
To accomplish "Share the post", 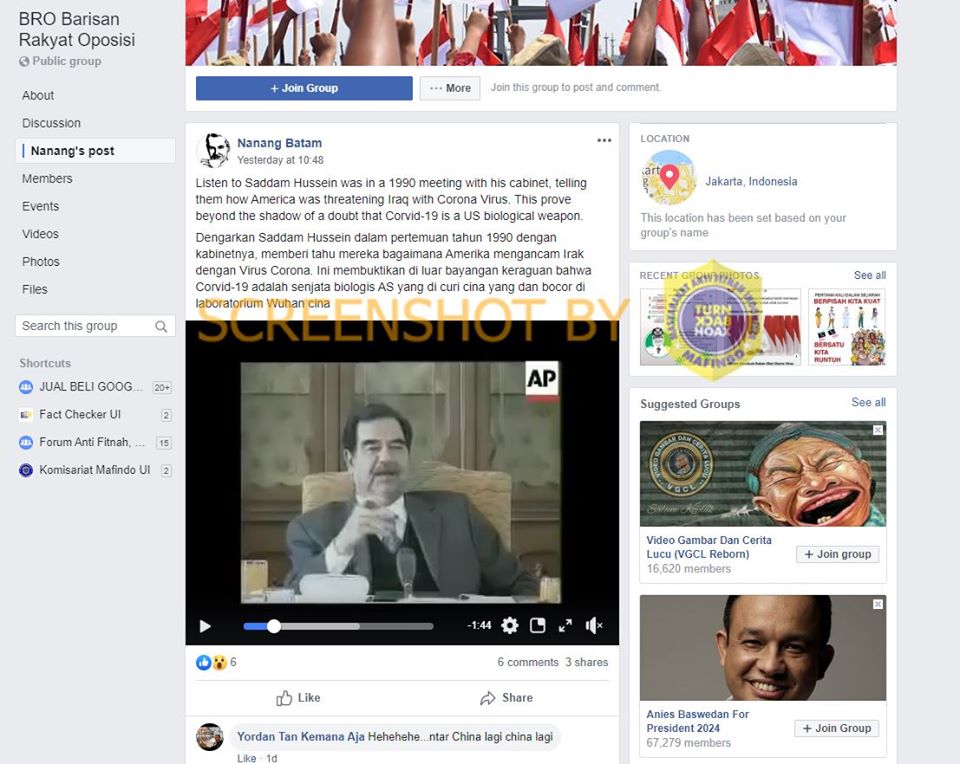I will [x=506, y=698].
